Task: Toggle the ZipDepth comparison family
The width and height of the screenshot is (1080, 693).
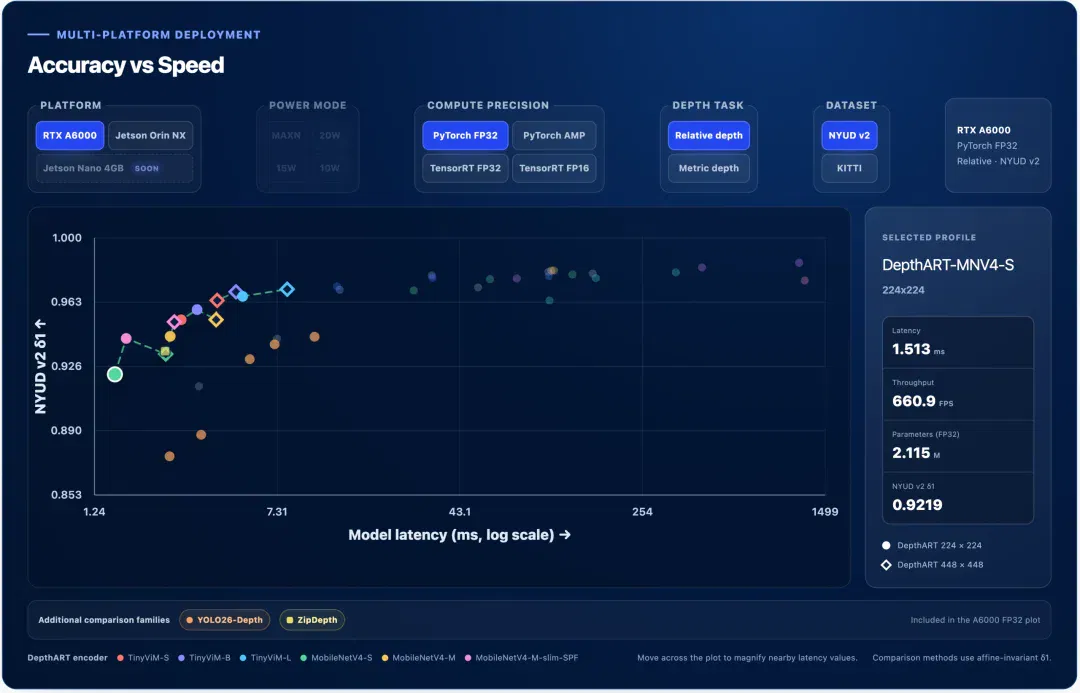Action: click(x=312, y=620)
